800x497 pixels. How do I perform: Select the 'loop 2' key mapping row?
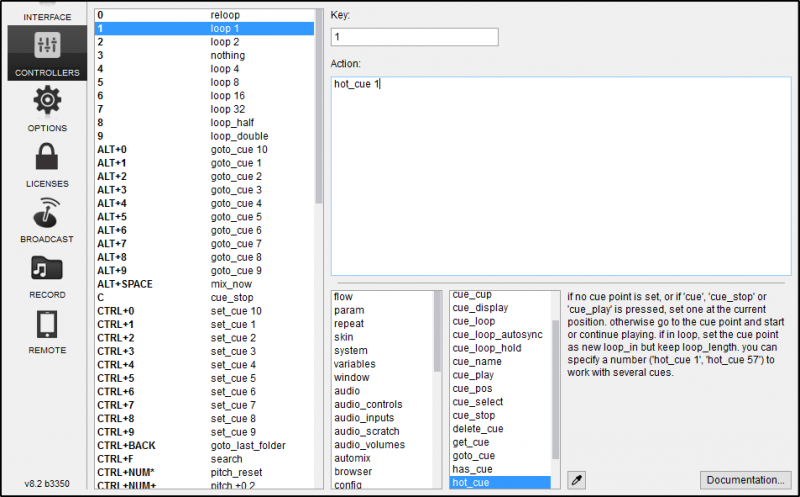click(205, 42)
